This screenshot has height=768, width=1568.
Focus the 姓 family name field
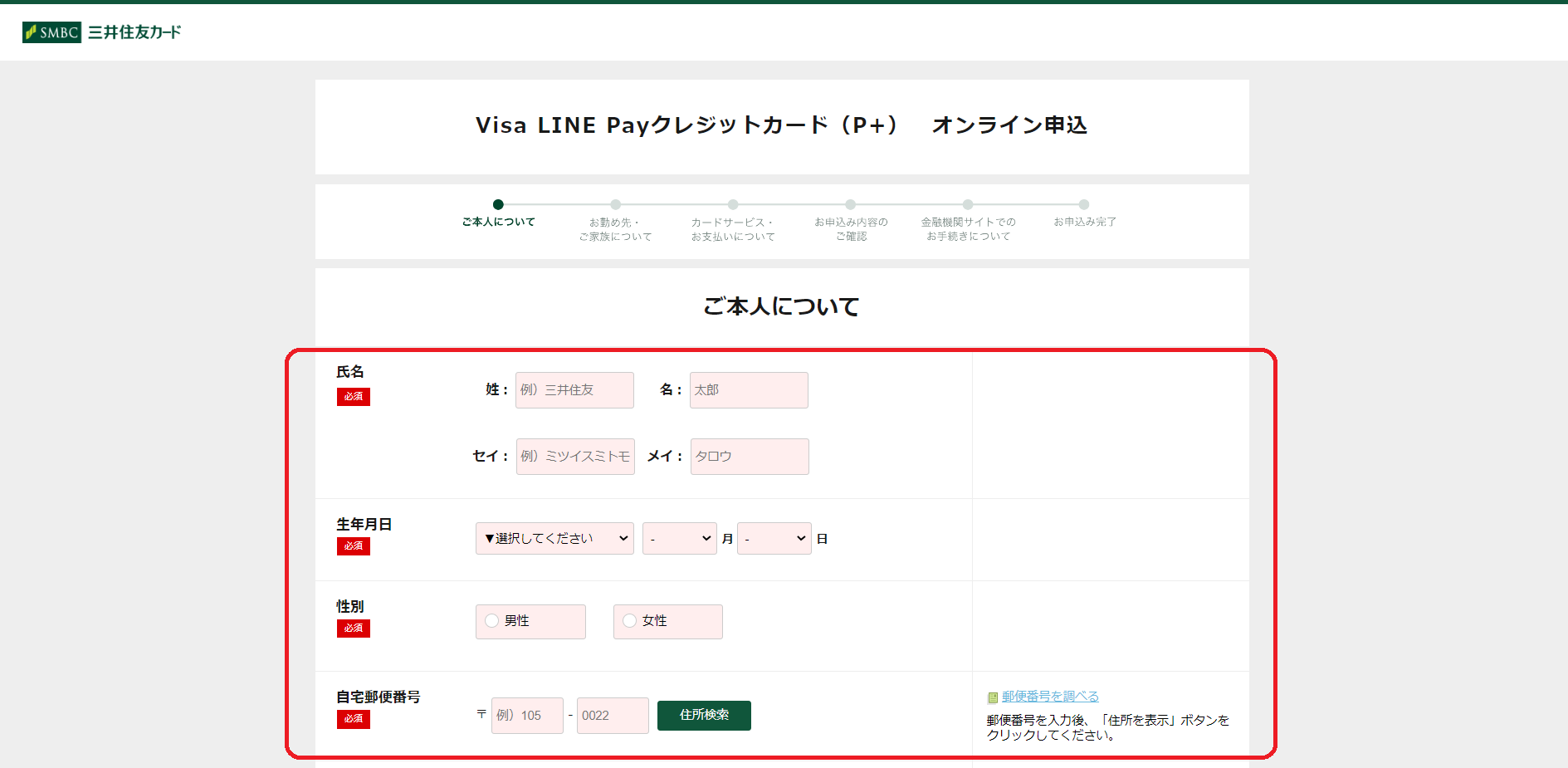click(574, 390)
